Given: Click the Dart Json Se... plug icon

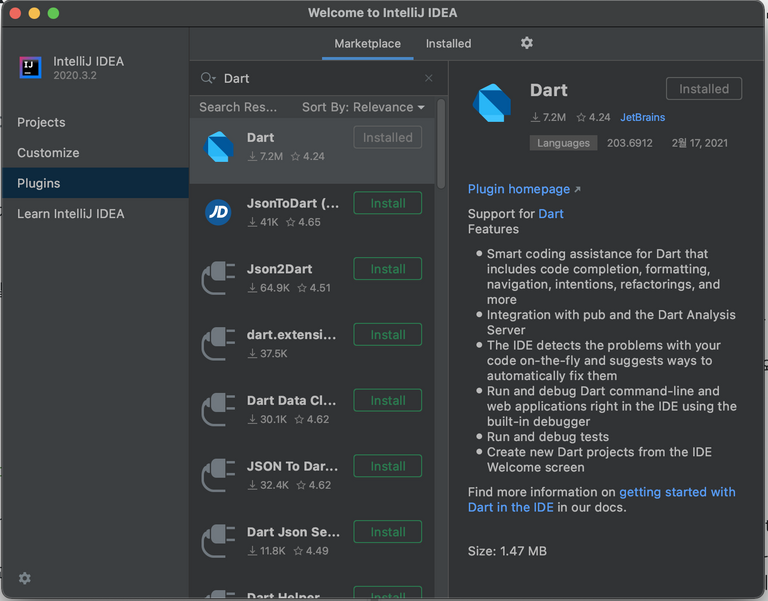Looking at the screenshot, I should (x=218, y=541).
